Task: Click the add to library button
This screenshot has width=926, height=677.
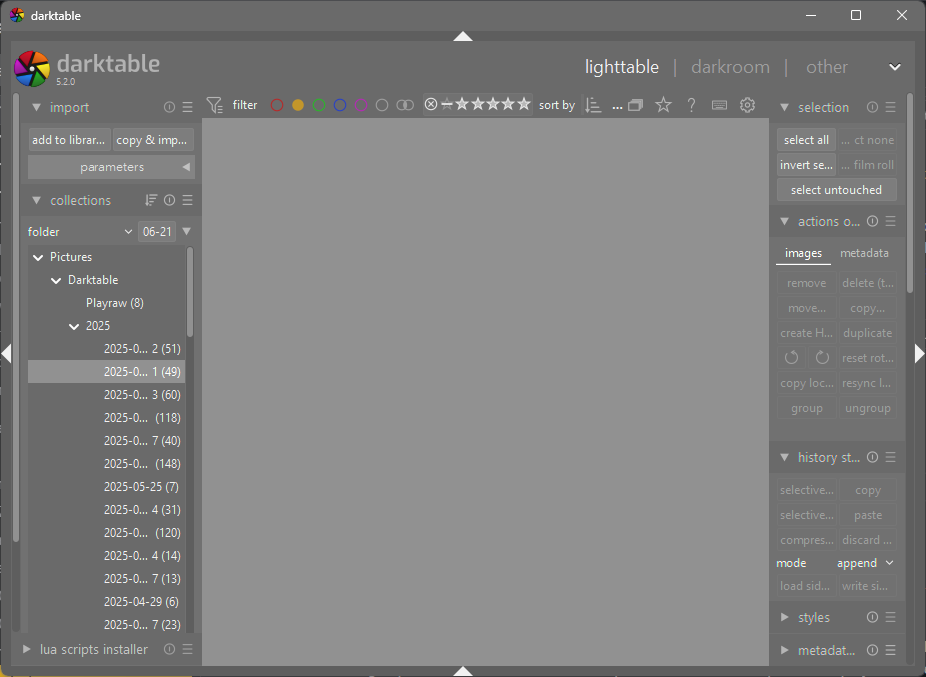Action: pyautogui.click(x=69, y=140)
